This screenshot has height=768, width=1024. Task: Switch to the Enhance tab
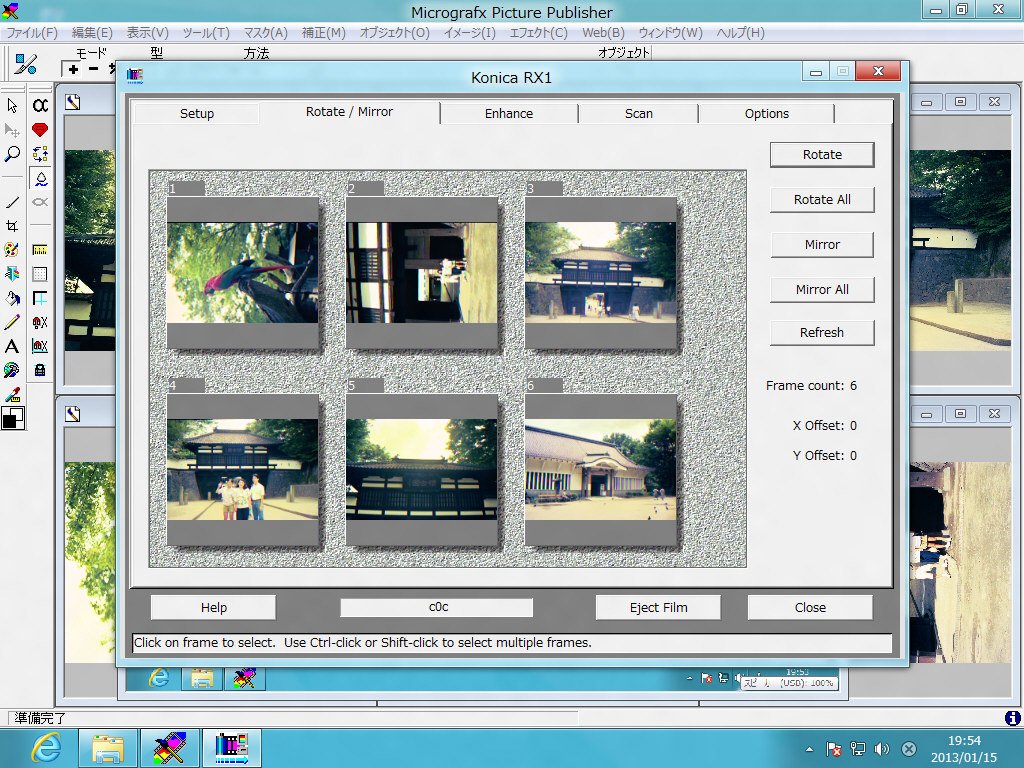[x=509, y=114]
